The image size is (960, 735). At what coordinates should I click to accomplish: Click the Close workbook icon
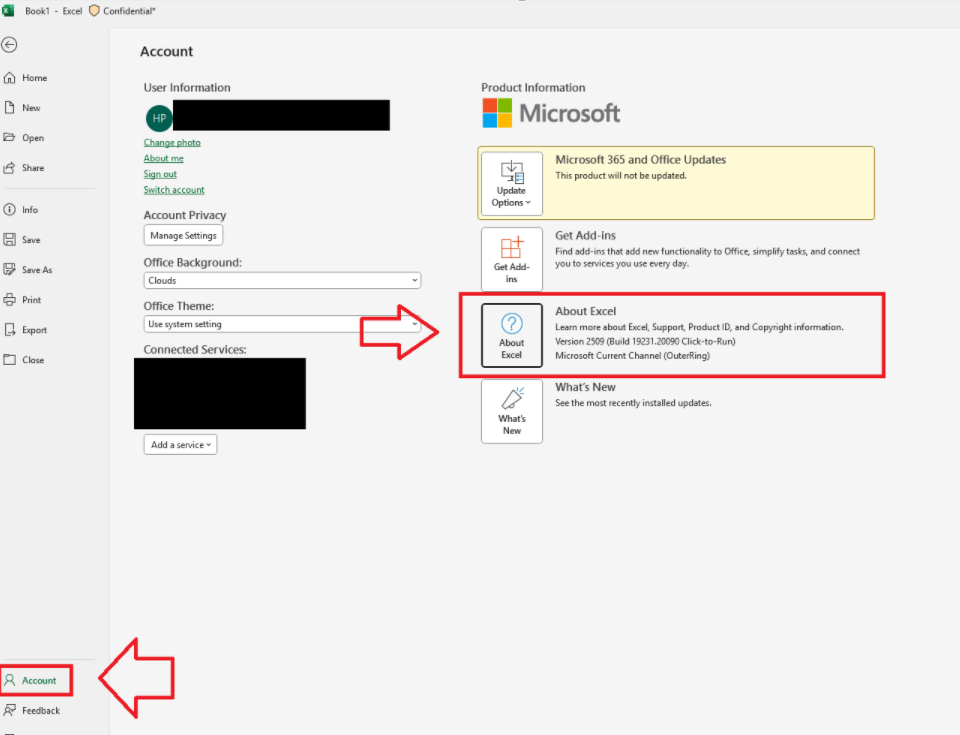pos(10,360)
